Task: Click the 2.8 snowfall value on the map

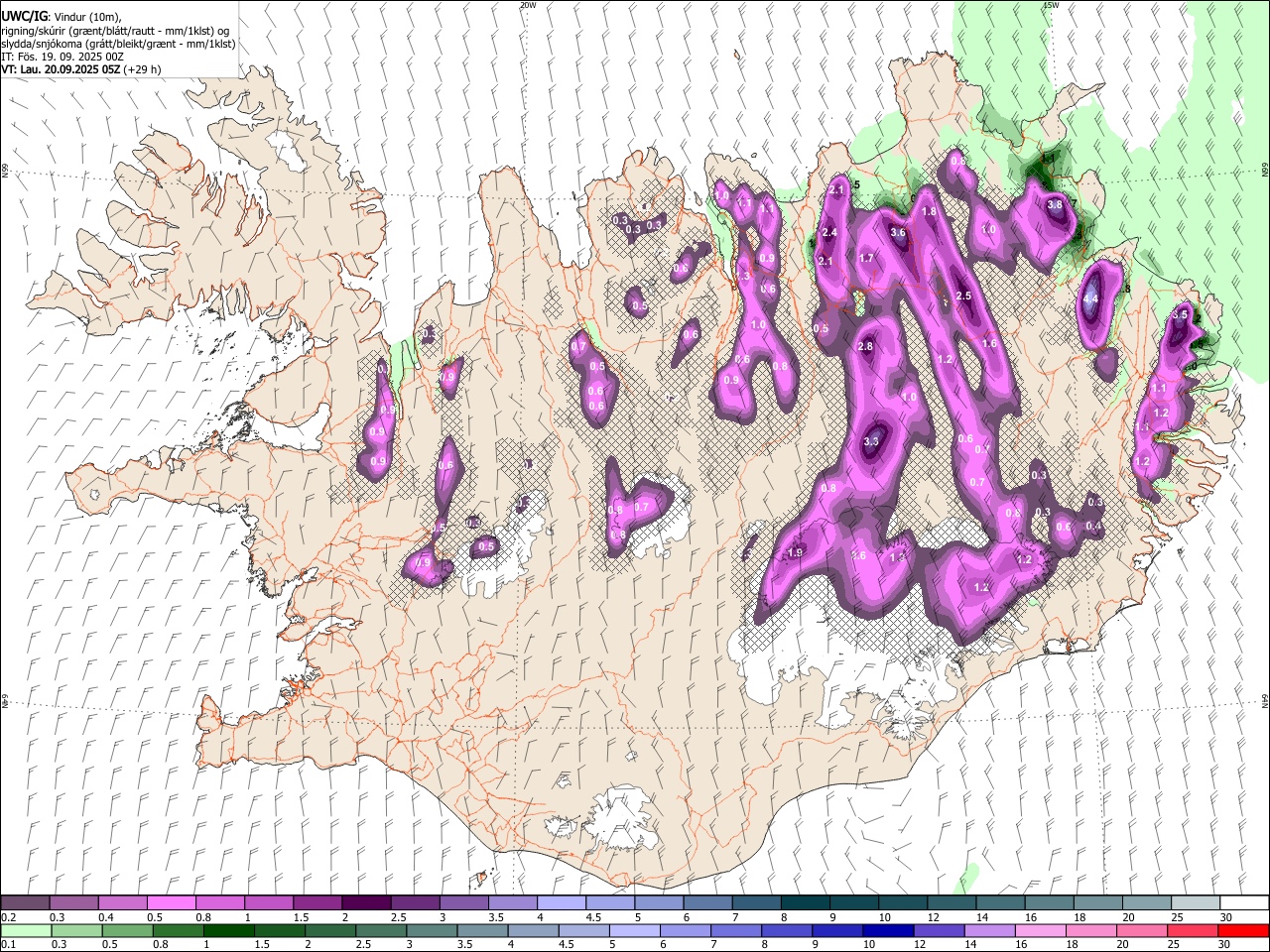Action: [865, 346]
